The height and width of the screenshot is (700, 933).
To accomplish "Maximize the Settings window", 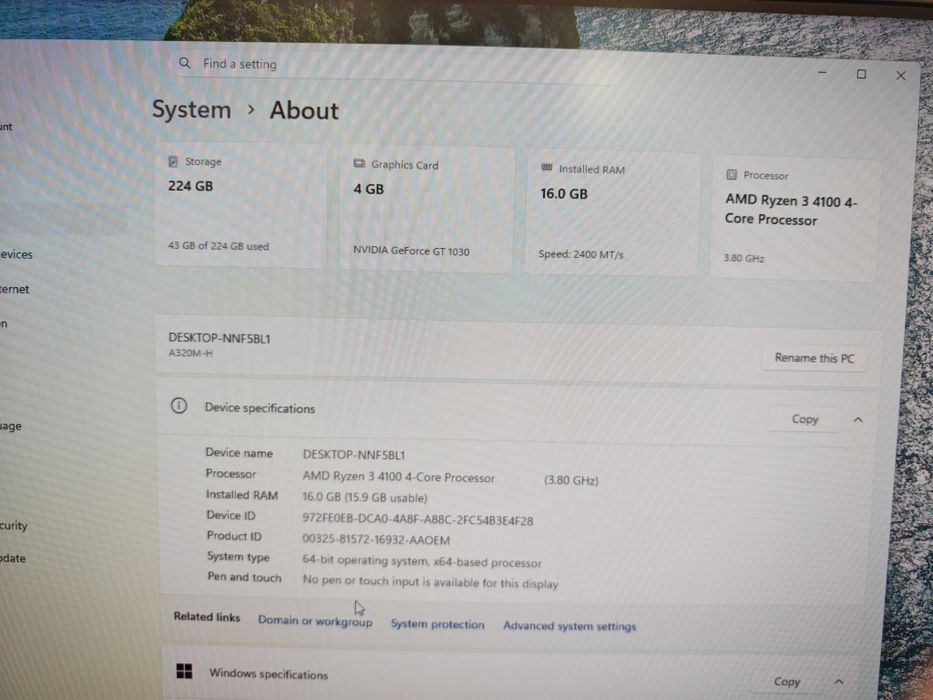I will pyautogui.click(x=861, y=74).
